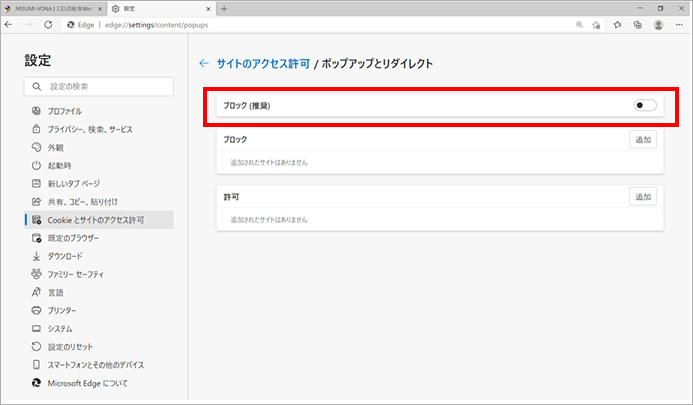Click the back arrow to サイトのアクセス許可

click(204, 63)
